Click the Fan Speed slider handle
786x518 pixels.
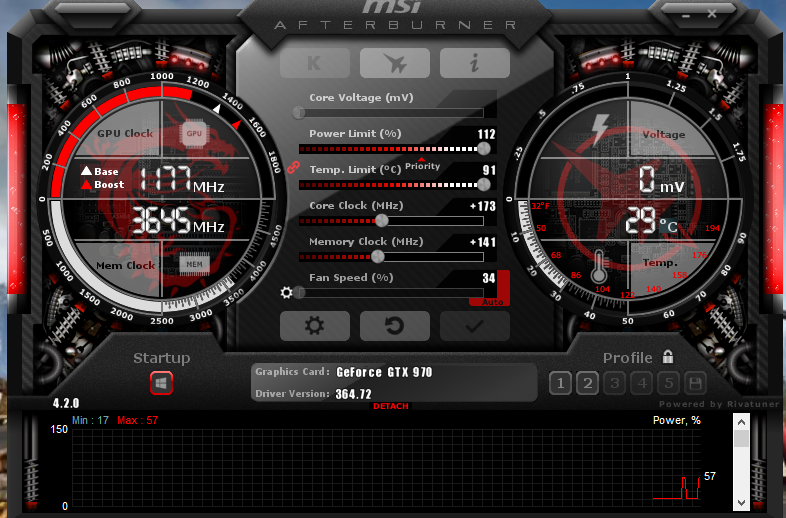click(299, 292)
